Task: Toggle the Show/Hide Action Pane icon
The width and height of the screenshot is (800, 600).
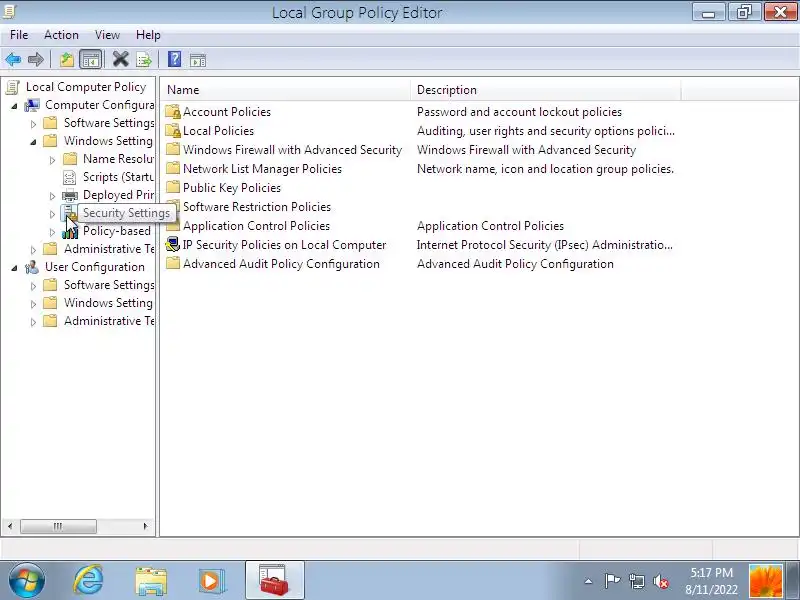Action: 198,60
